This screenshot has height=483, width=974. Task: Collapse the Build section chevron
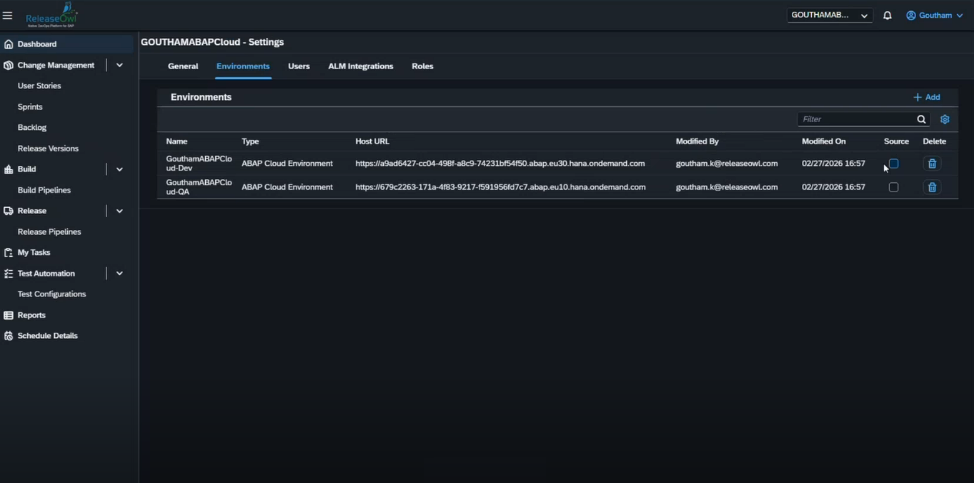(120, 169)
